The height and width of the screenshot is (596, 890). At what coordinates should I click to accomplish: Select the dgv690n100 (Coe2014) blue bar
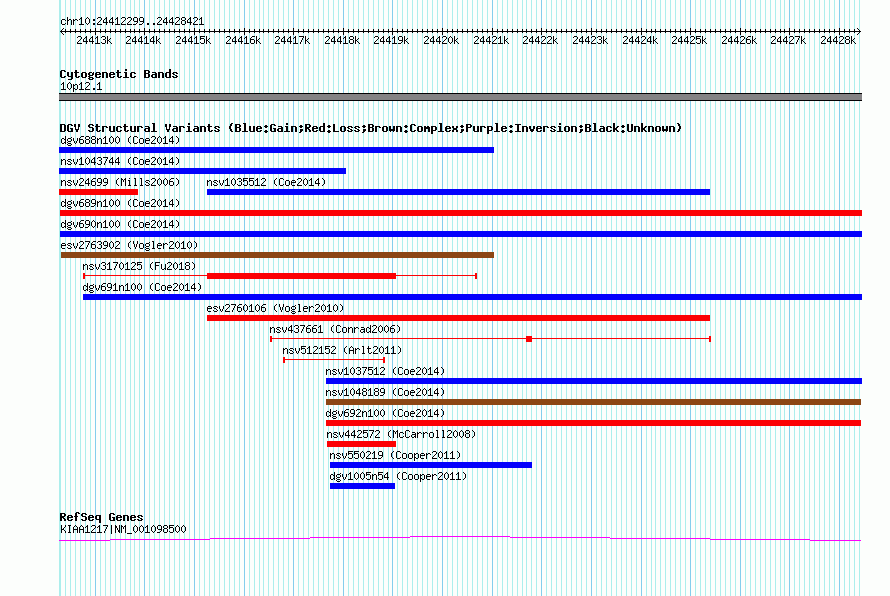(x=460, y=234)
